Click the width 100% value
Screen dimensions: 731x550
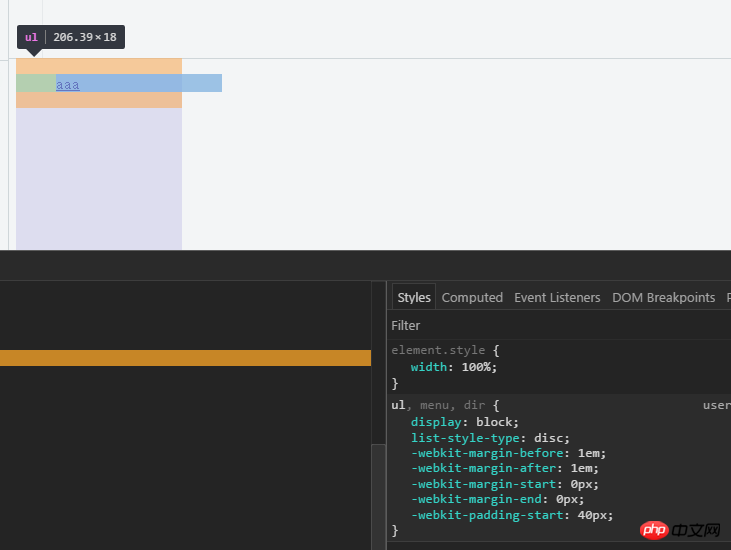[x=477, y=367]
